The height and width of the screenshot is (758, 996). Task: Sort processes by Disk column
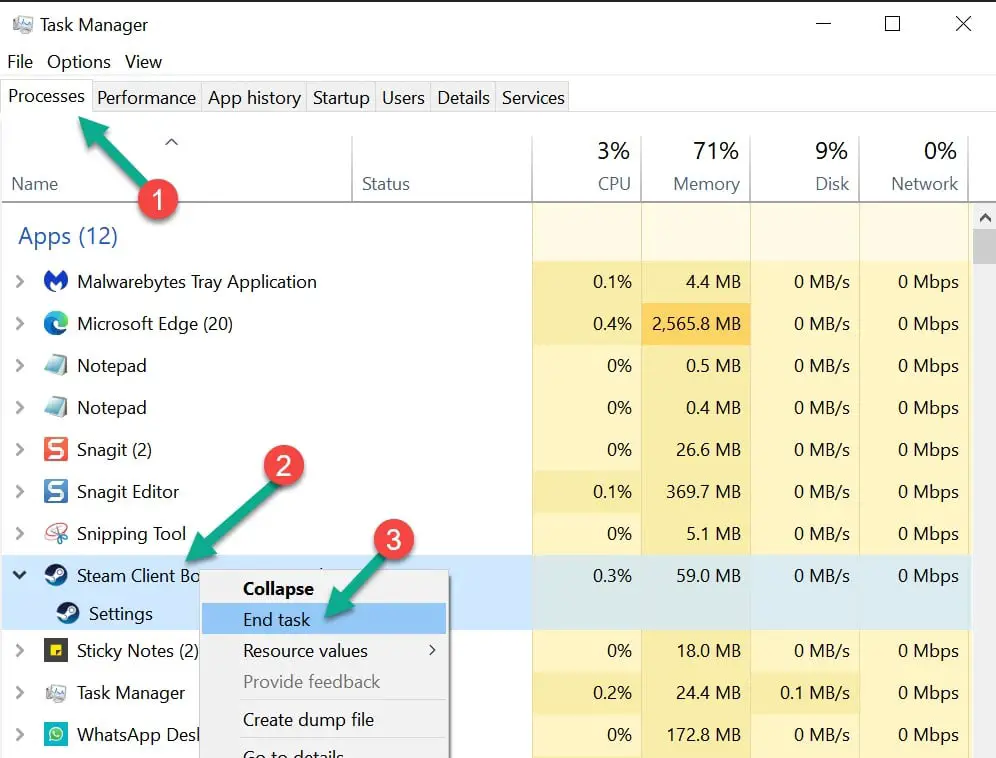[x=805, y=168]
